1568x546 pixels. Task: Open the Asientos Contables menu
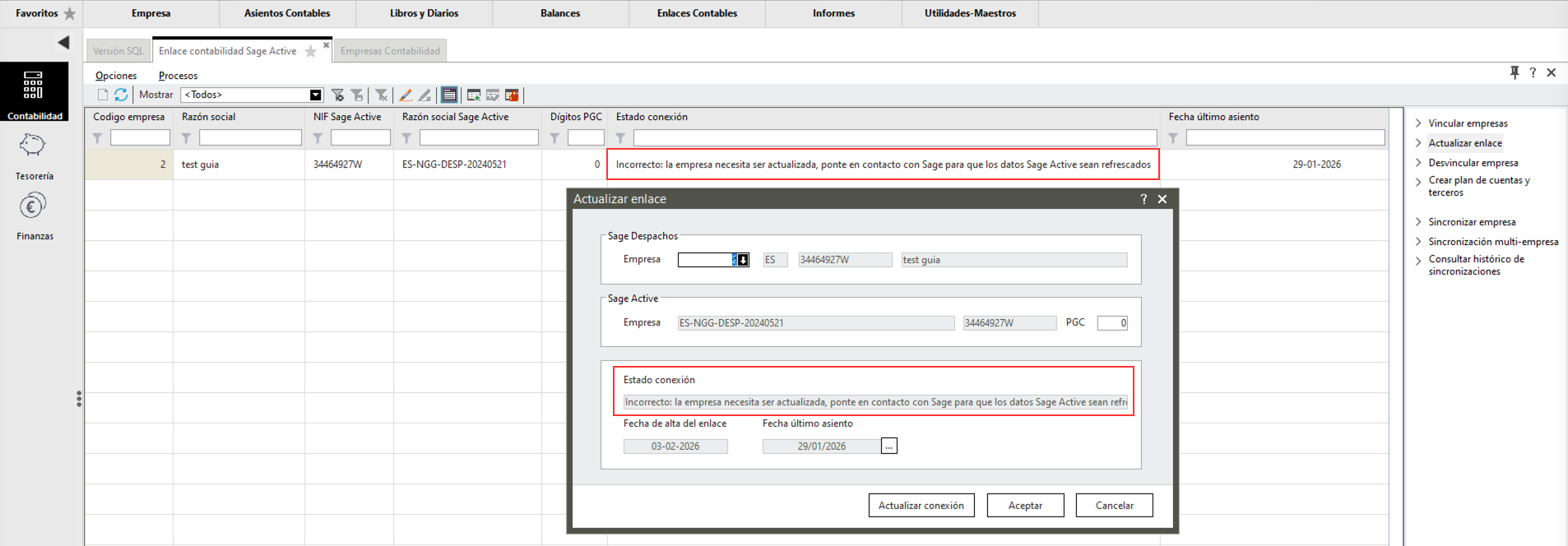click(287, 13)
